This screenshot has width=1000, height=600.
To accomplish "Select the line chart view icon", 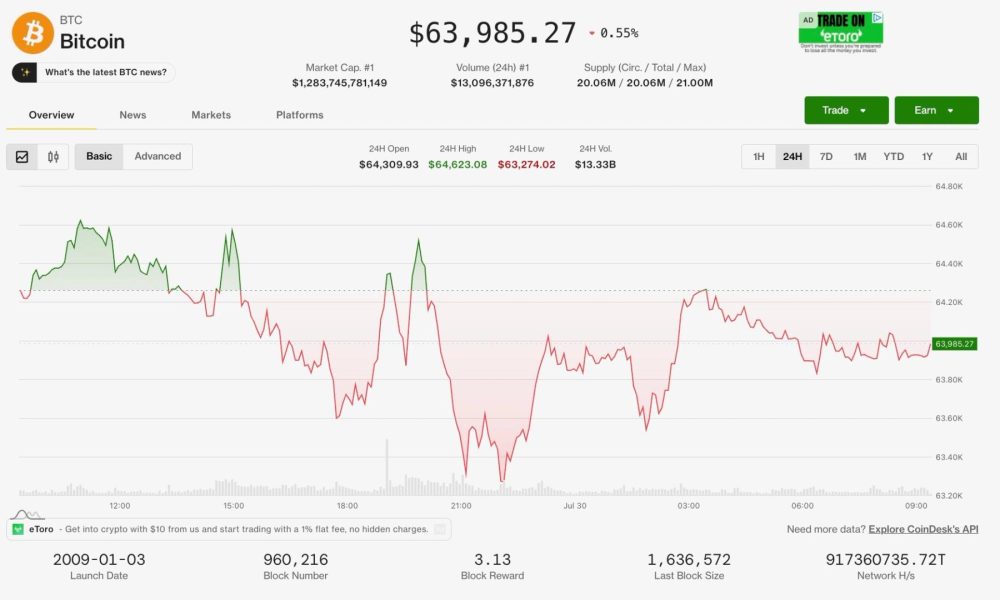I will click(x=22, y=157).
